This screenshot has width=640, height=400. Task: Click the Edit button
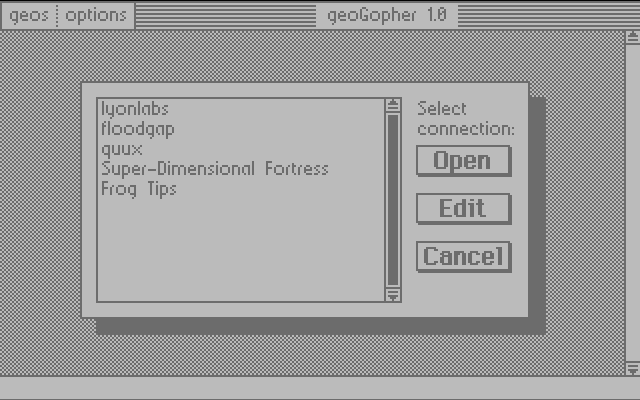coord(463,209)
